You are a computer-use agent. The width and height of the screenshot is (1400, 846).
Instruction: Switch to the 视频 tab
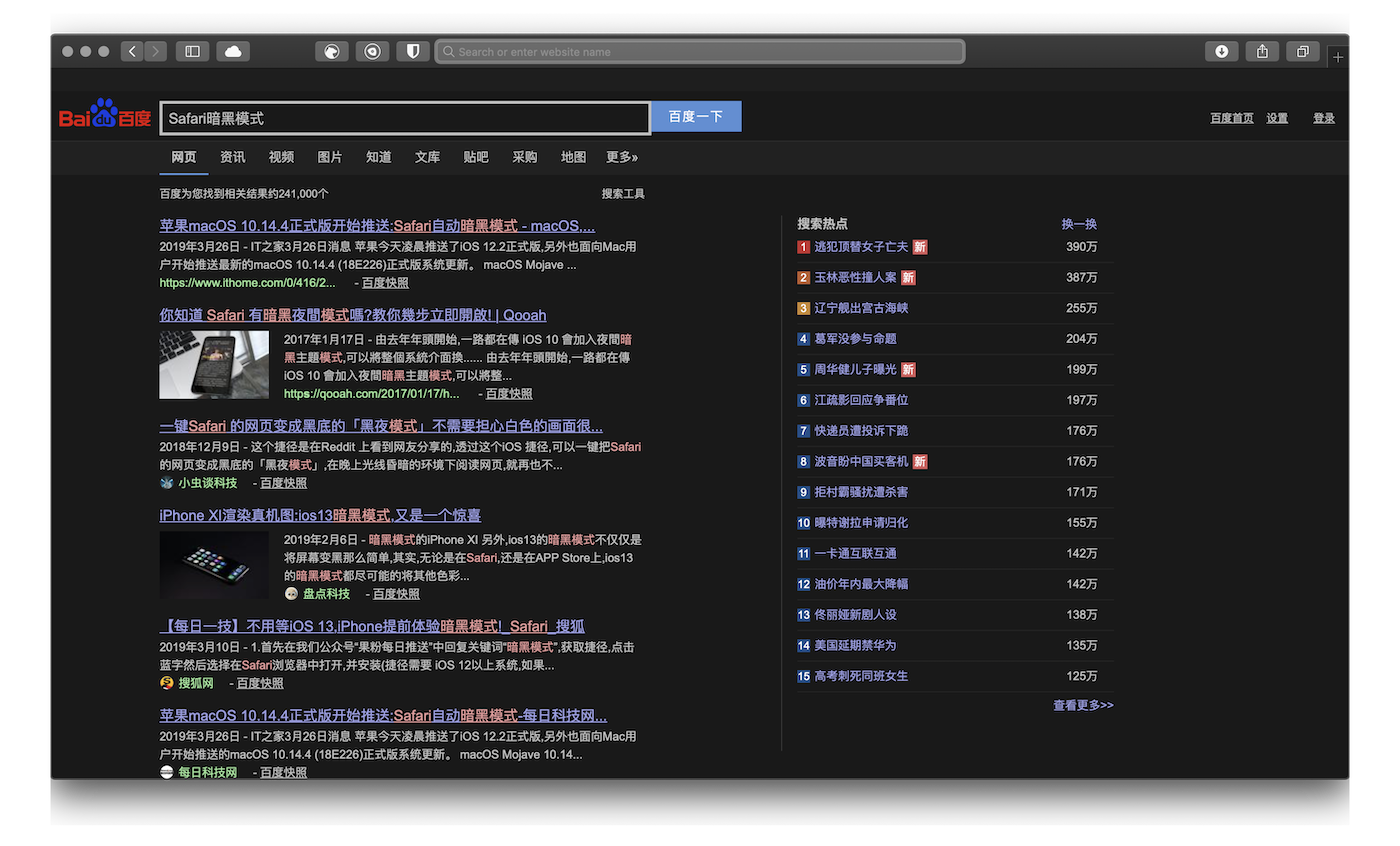pyautogui.click(x=281, y=157)
